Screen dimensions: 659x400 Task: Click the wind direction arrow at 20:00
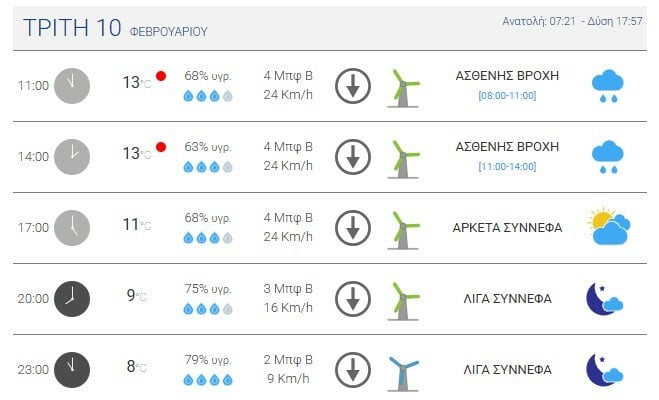point(352,298)
